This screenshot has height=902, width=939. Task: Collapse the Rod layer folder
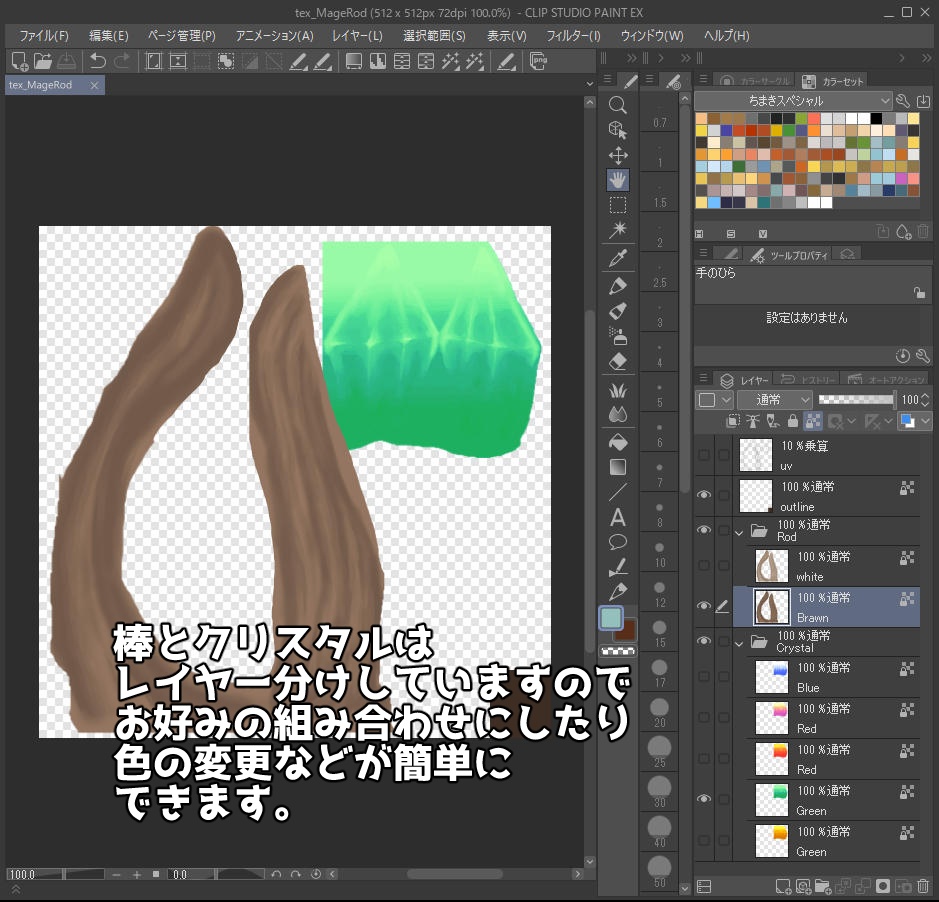(740, 532)
